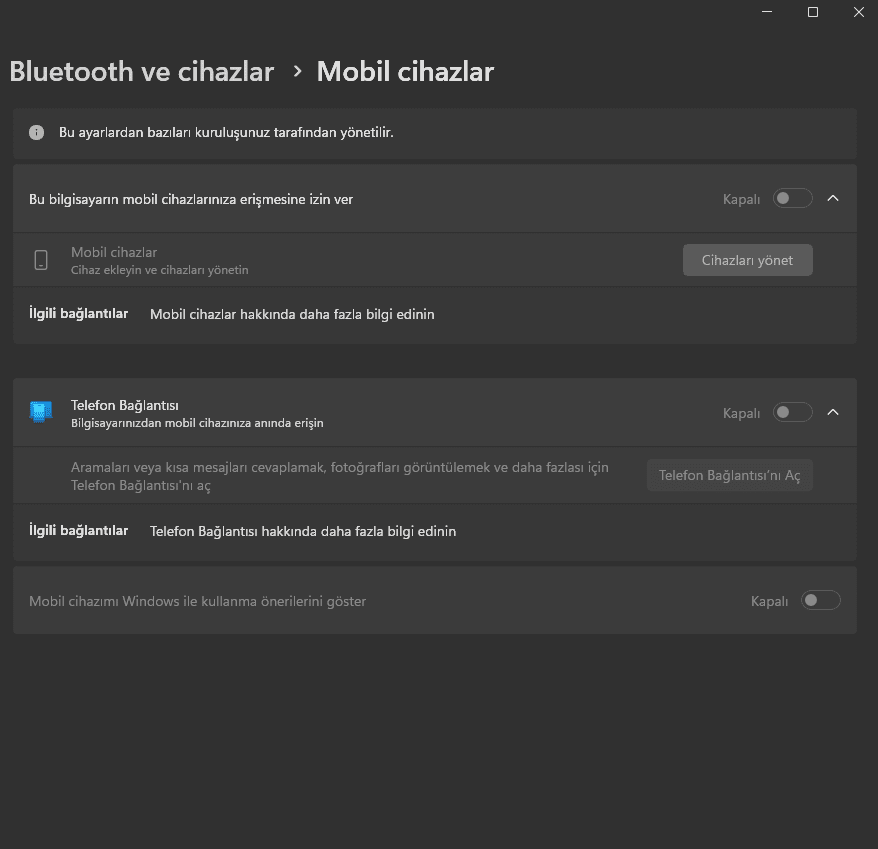Click 'Aramaları veya kısa mesajları cevaplamak' description text
This screenshot has width=878, height=849.
(340, 476)
